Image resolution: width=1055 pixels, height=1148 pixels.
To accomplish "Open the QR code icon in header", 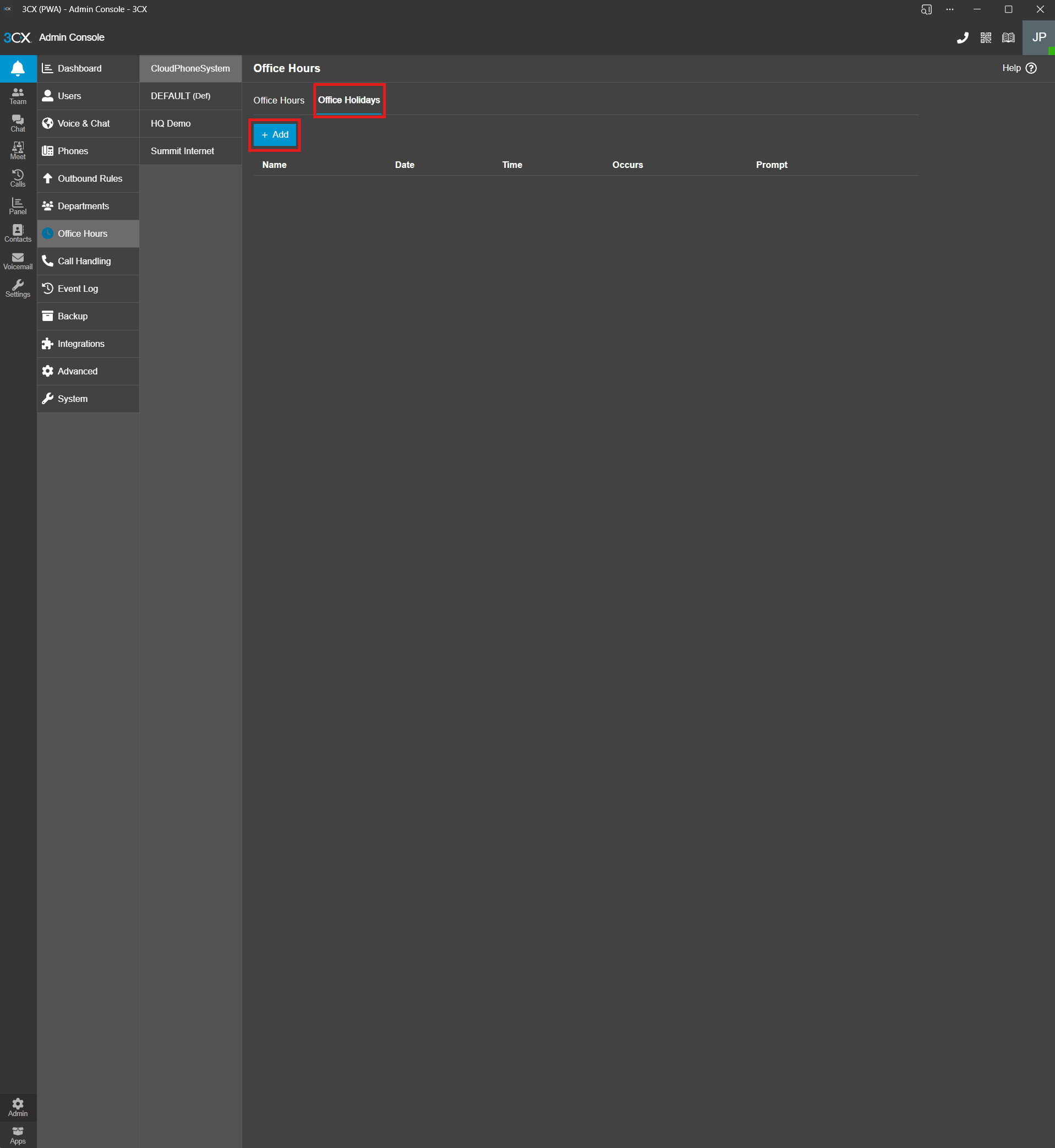I will click(986, 37).
